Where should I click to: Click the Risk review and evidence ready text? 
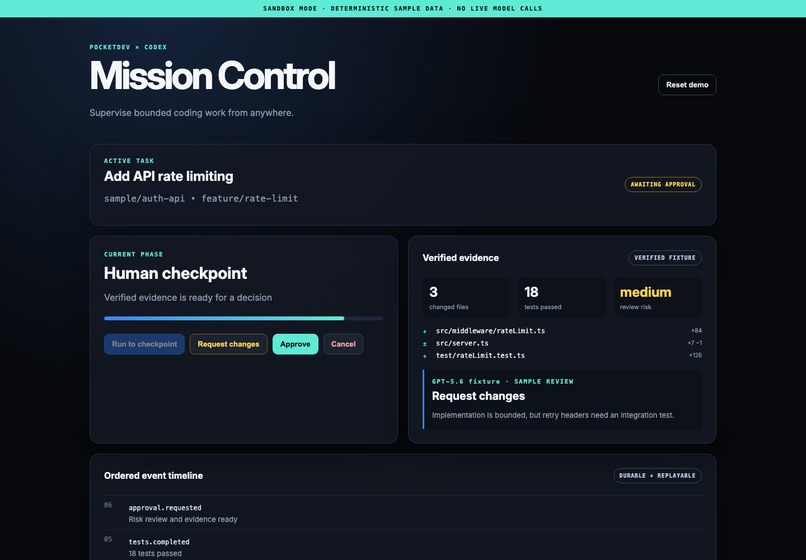tap(183, 519)
